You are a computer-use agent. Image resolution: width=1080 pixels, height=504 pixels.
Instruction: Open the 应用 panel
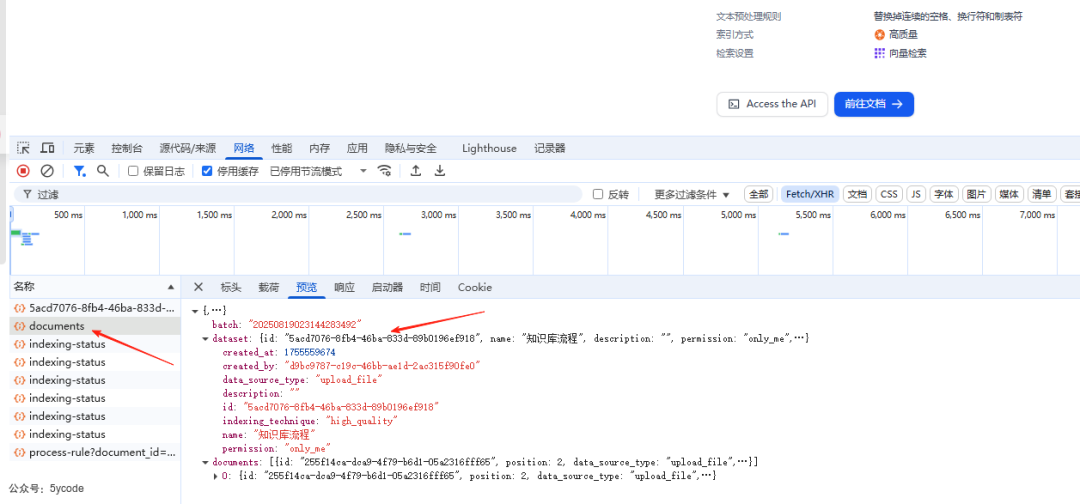click(357, 148)
